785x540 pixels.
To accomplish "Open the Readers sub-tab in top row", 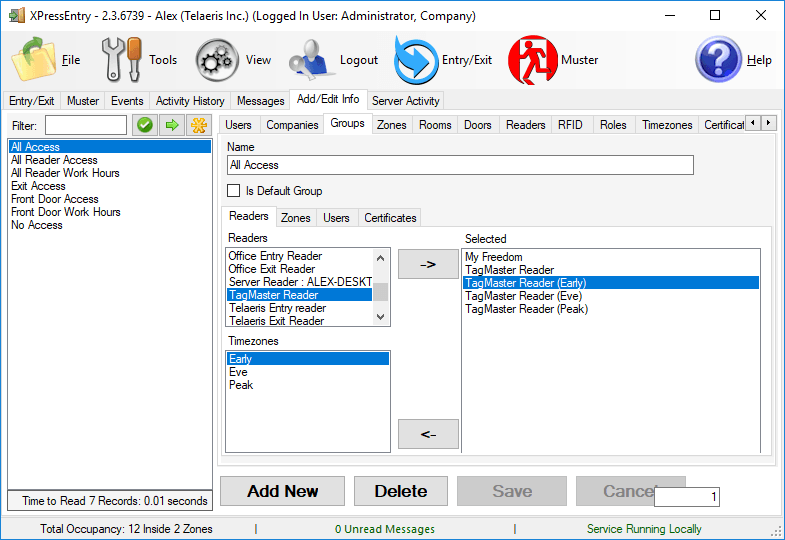I will (525, 125).
